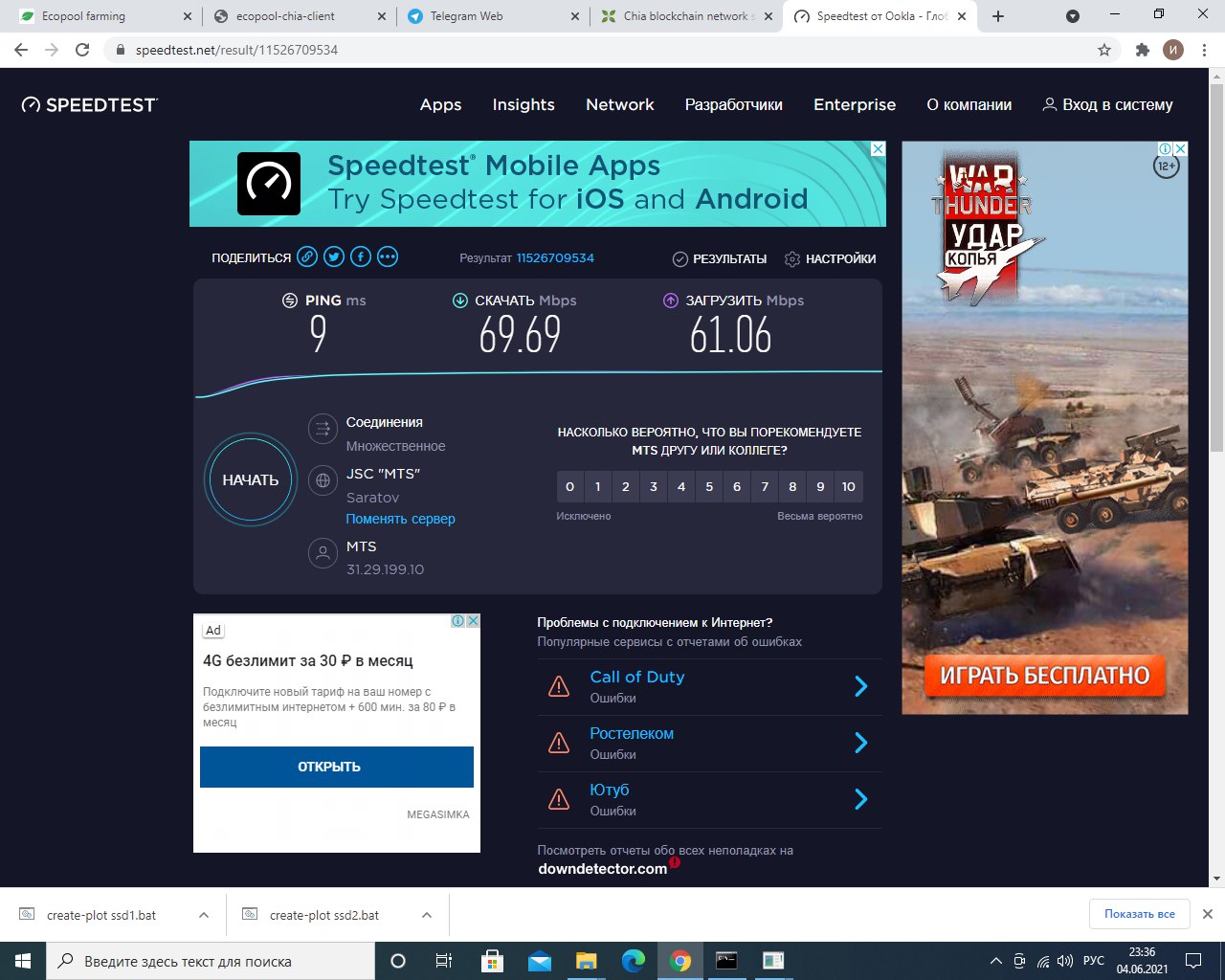Image resolution: width=1225 pixels, height=980 pixels.
Task: Open the Apps menu
Action: click(x=440, y=105)
